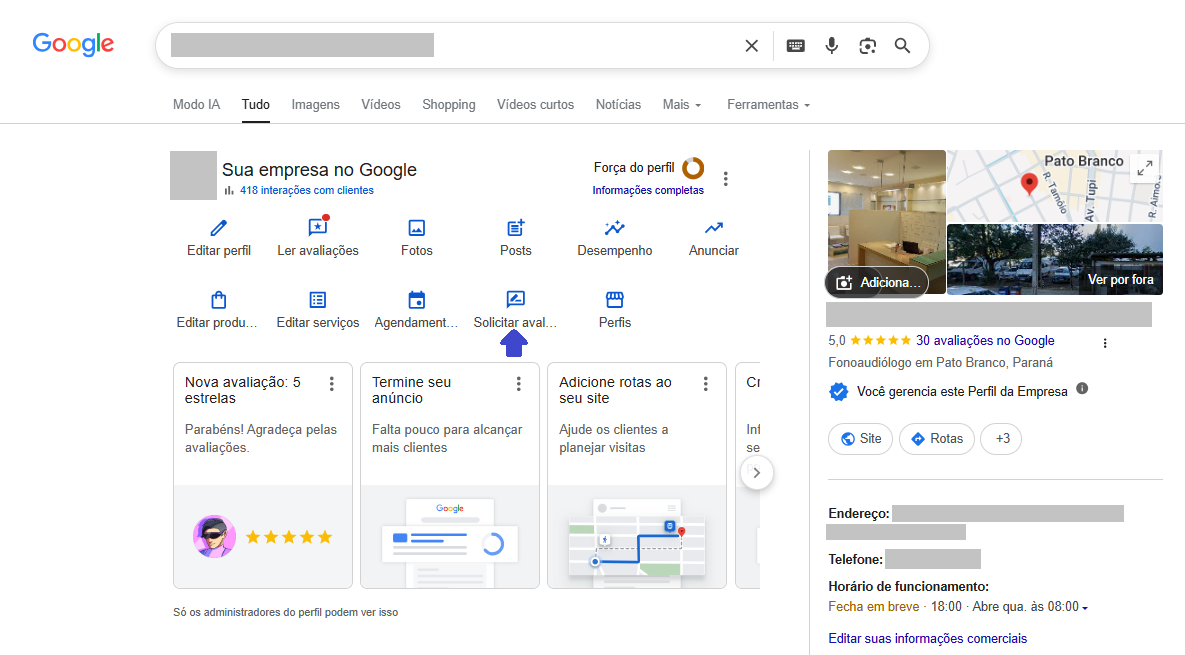Go to the Vídeos tab
Viewport: 1185px width, 655px height.
381,104
